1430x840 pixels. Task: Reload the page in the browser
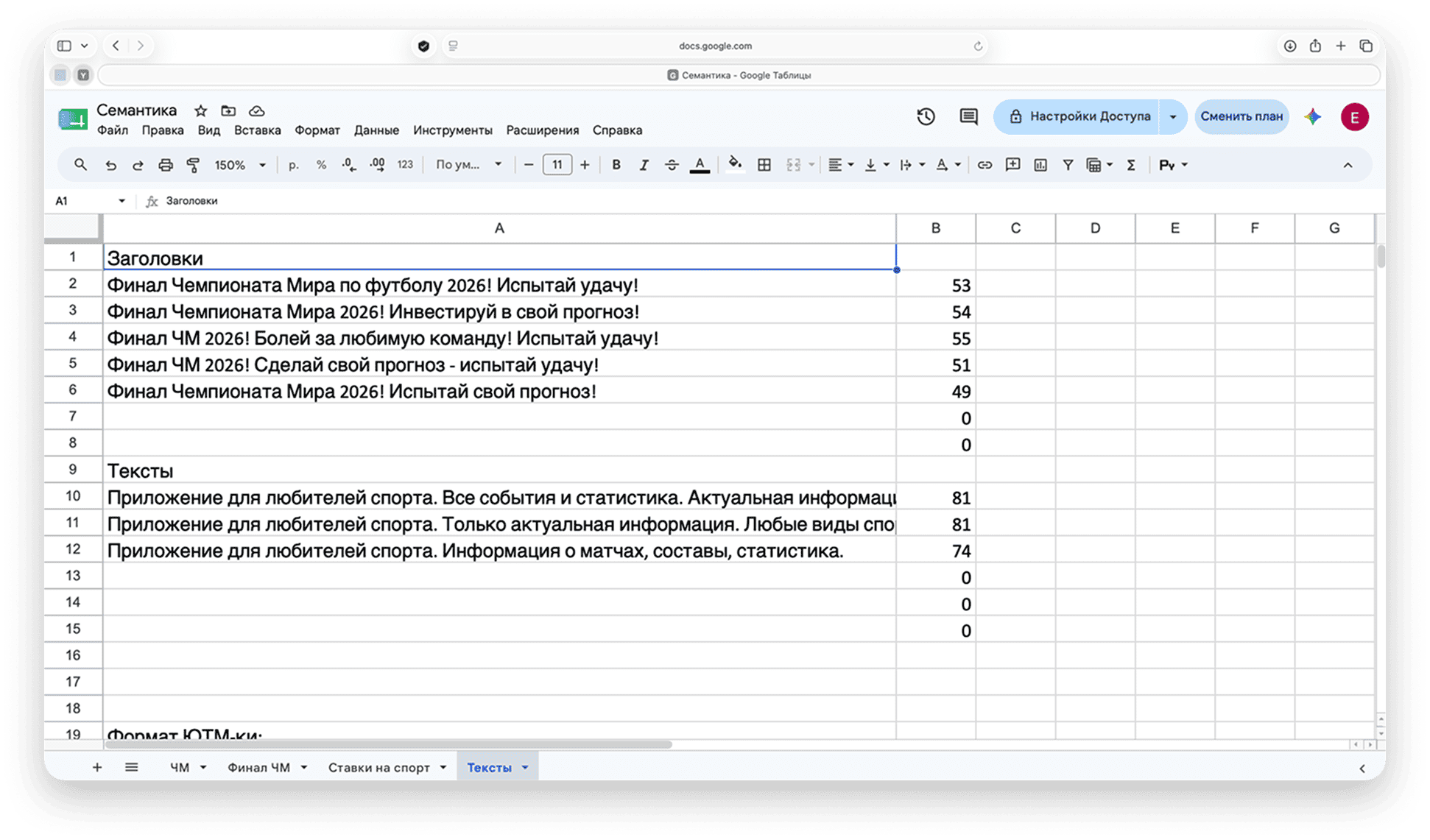(978, 46)
